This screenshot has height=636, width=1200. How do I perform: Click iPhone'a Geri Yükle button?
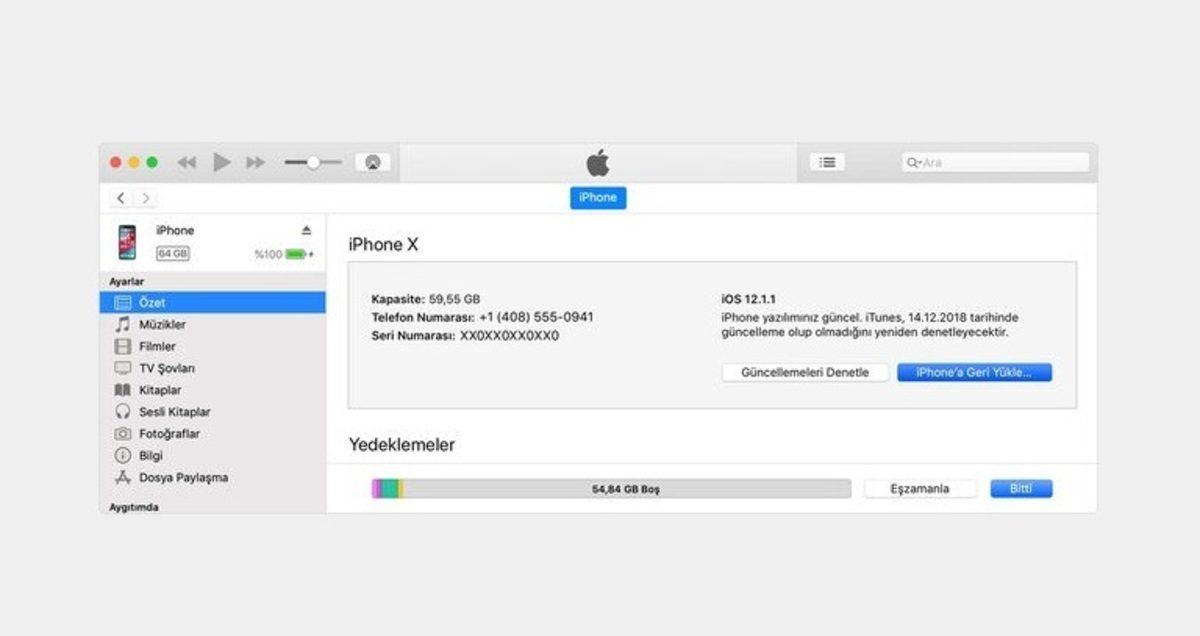[x=975, y=371]
